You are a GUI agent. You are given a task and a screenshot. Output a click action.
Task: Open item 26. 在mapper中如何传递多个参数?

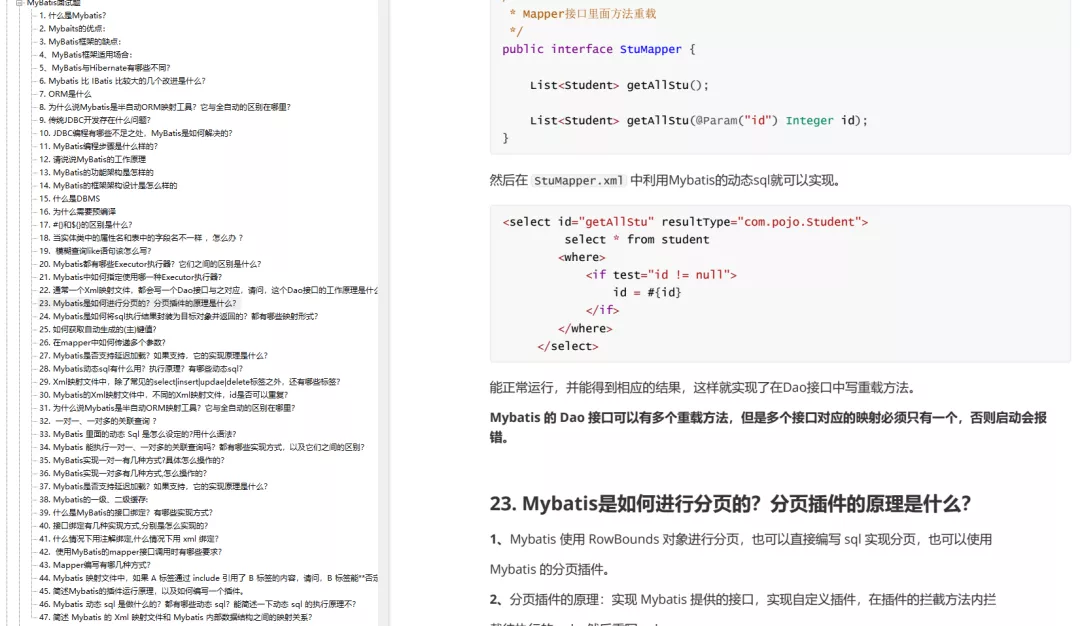pos(102,342)
